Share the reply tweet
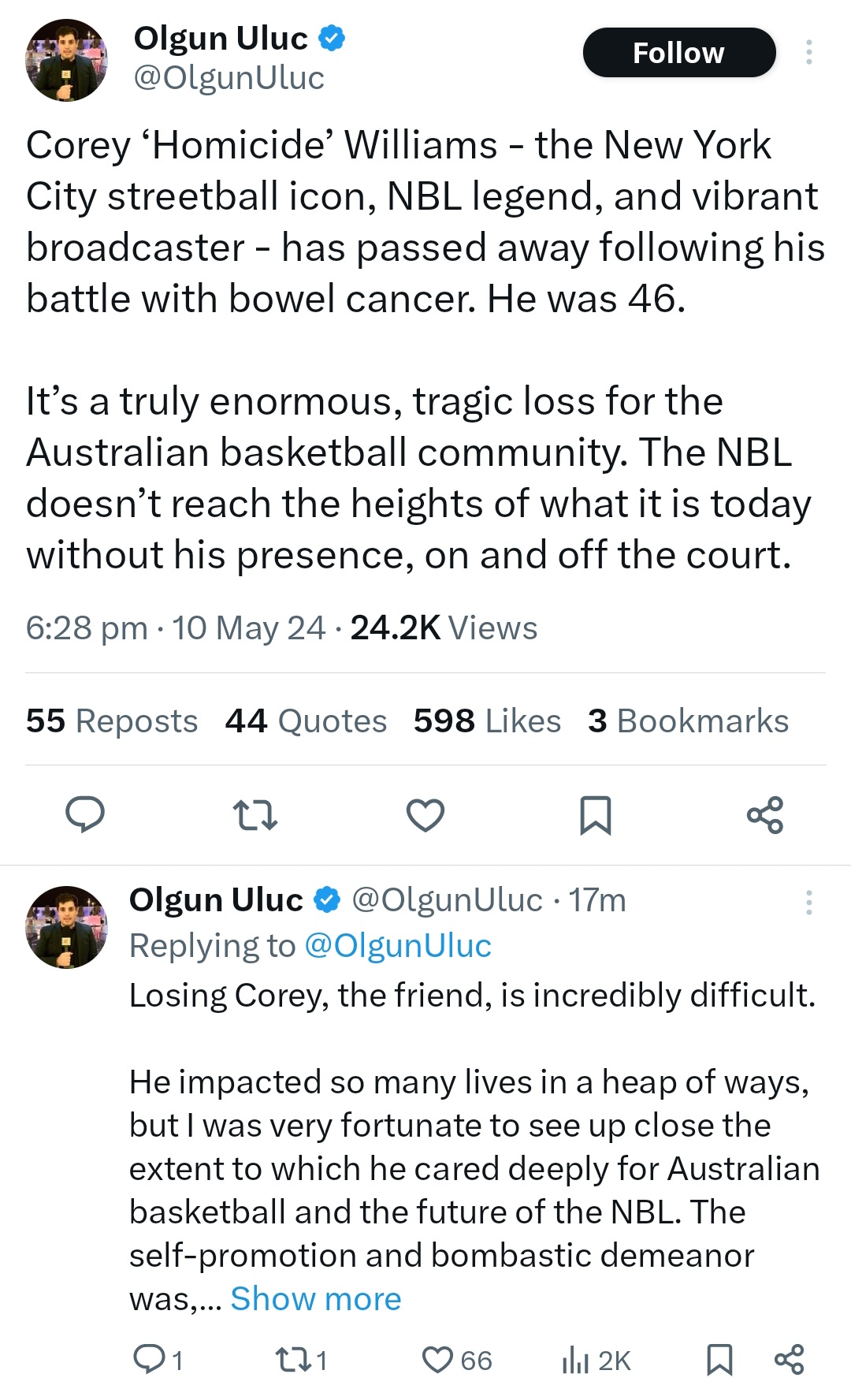Viewport: 851px width, 1400px height. point(789,1360)
